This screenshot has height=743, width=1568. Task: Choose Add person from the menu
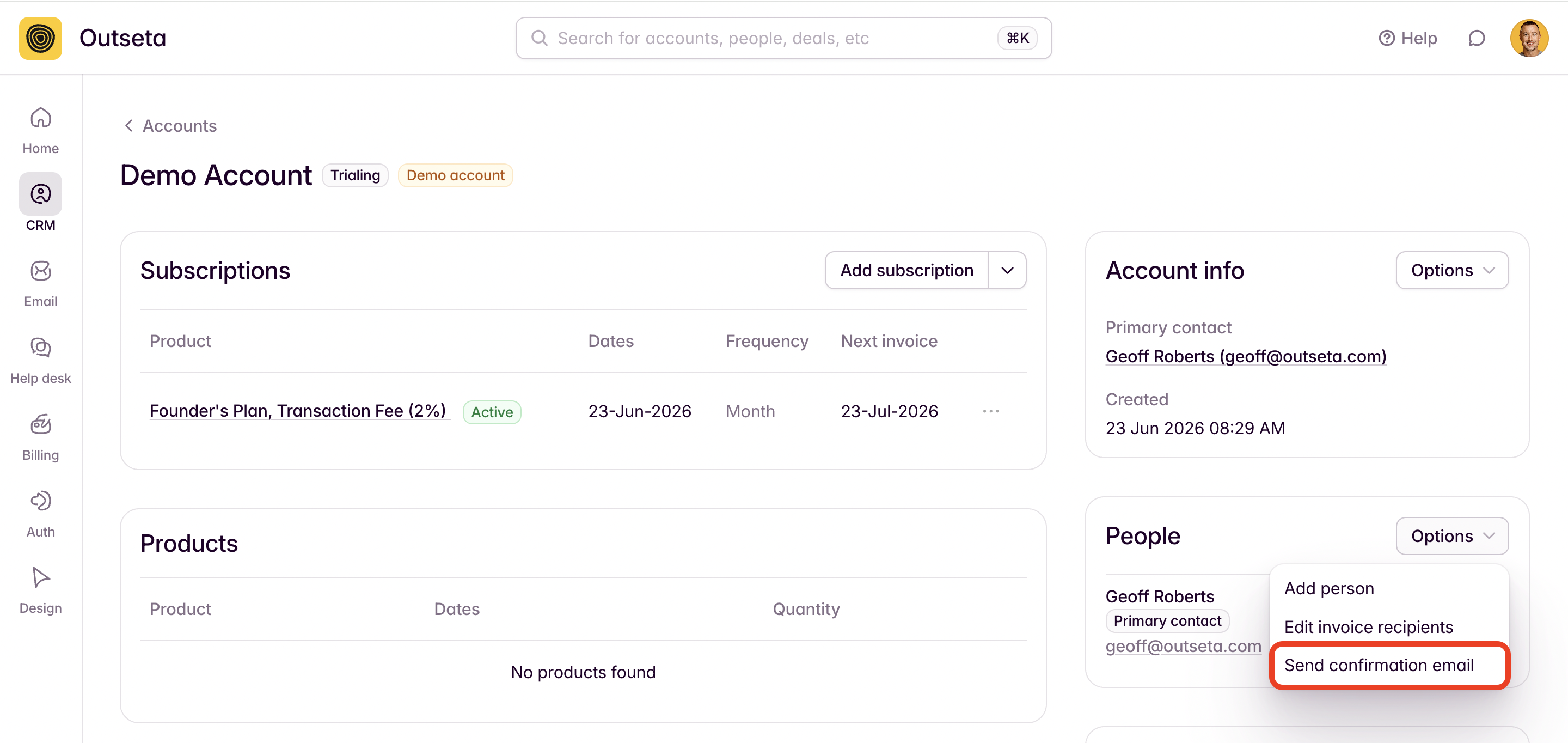click(1329, 588)
